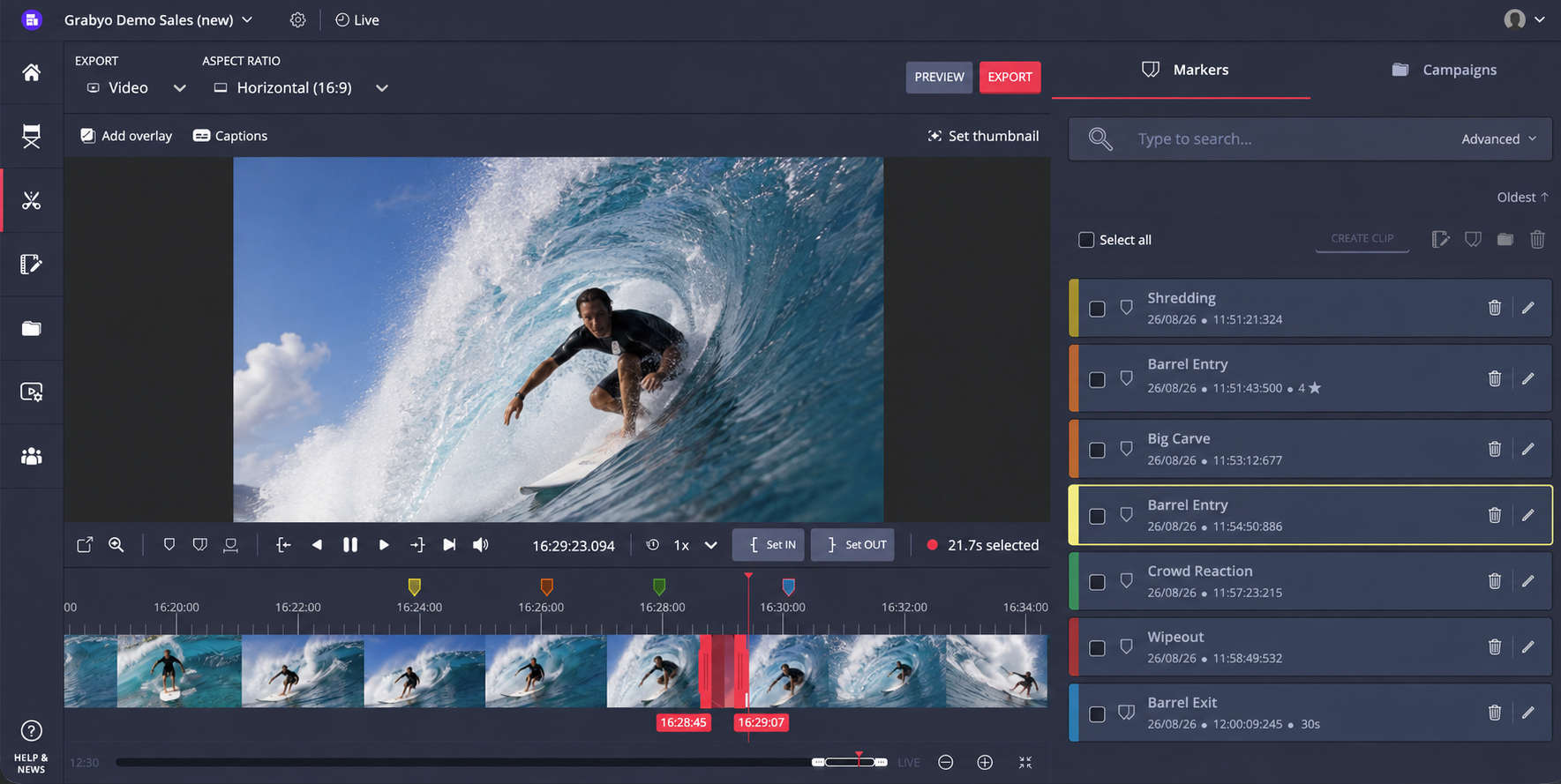The width and height of the screenshot is (1561, 784).
Task: Click the markers search field
Action: [1310, 139]
